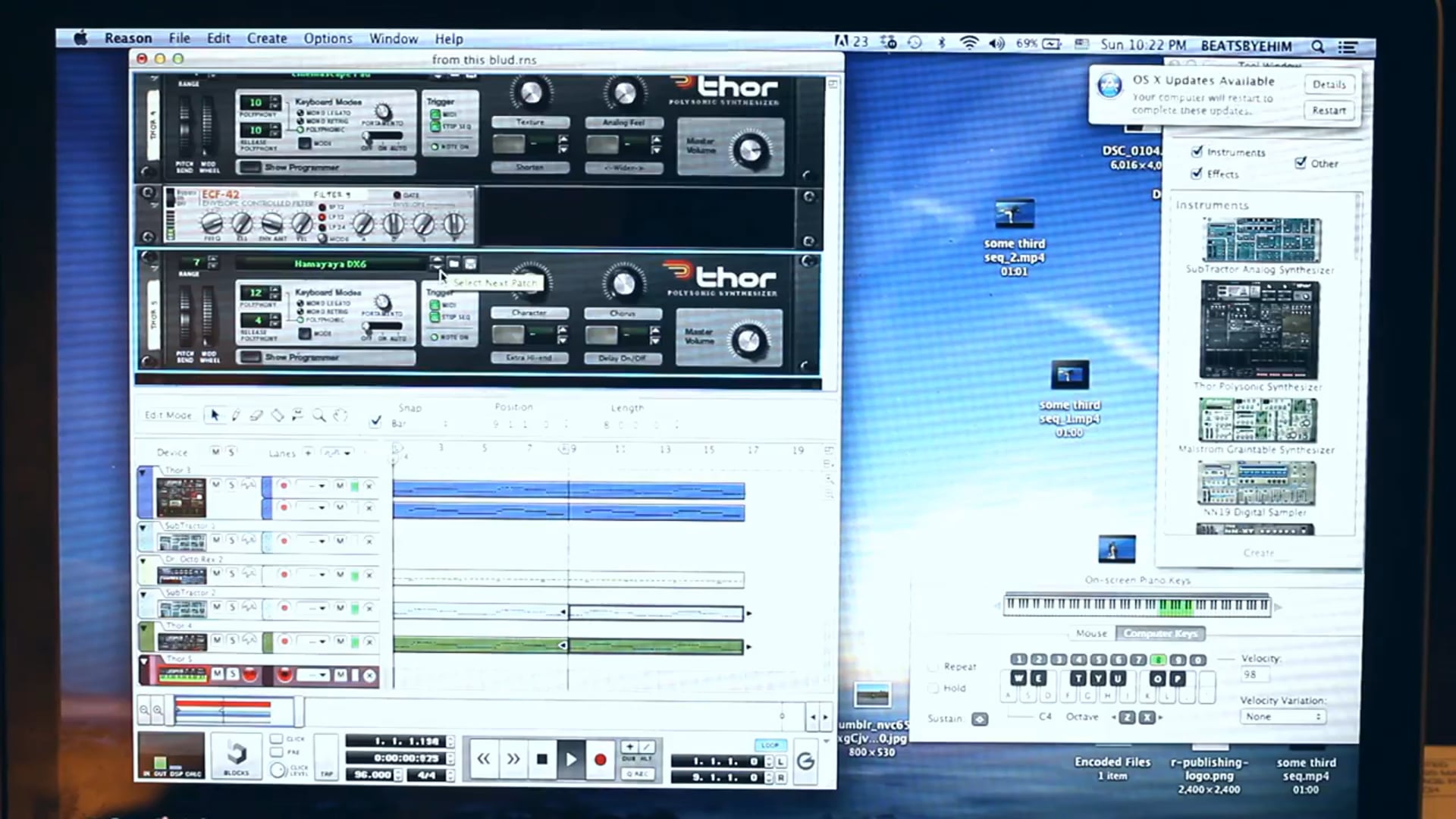
Task: Collapse the Thor 3 track disclosure triangle
Action: pos(143,470)
